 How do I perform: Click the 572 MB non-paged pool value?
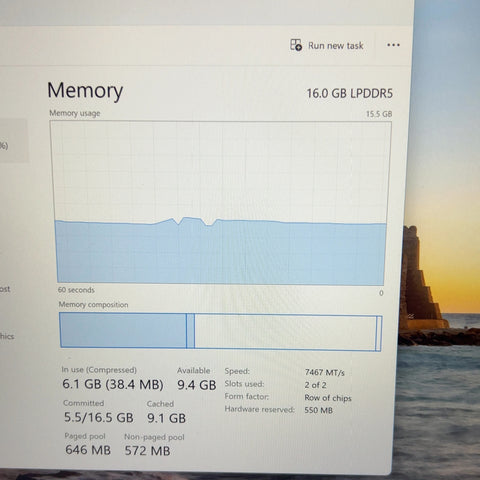[147, 451]
